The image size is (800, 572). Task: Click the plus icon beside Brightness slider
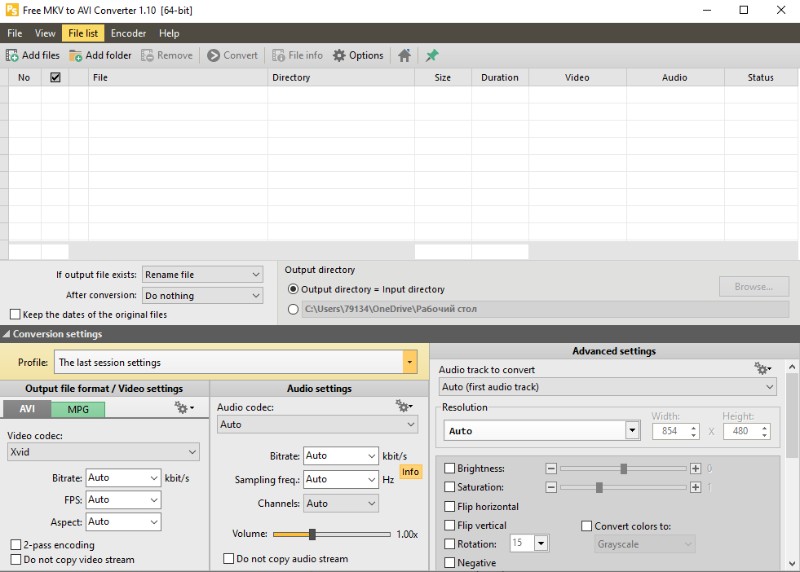tap(695, 468)
